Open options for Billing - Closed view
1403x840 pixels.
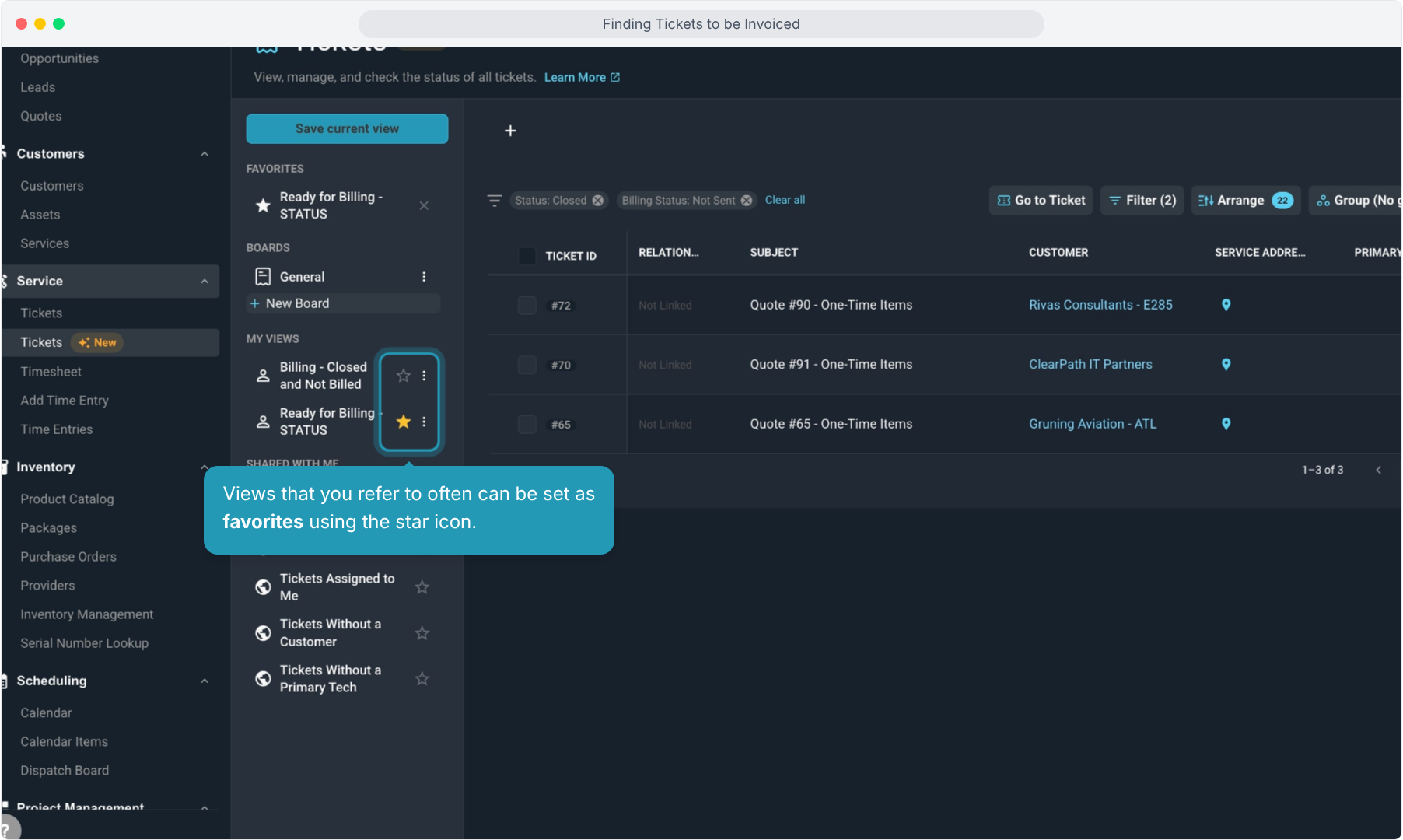424,376
